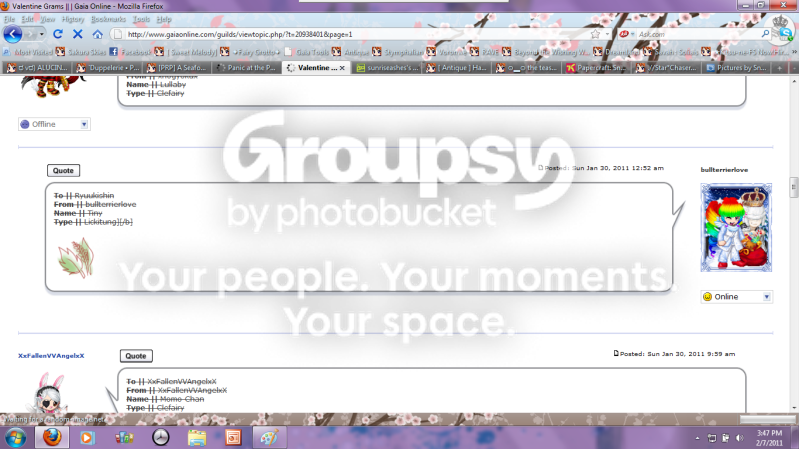Open the History menu
799x449 pixels.
tap(73, 19)
